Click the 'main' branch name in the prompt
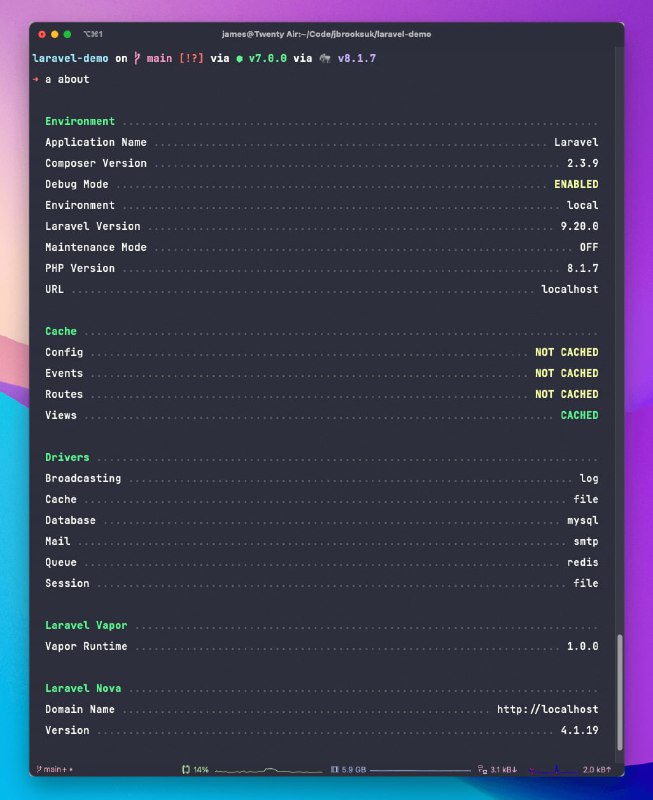The image size is (653, 800). click(159, 58)
